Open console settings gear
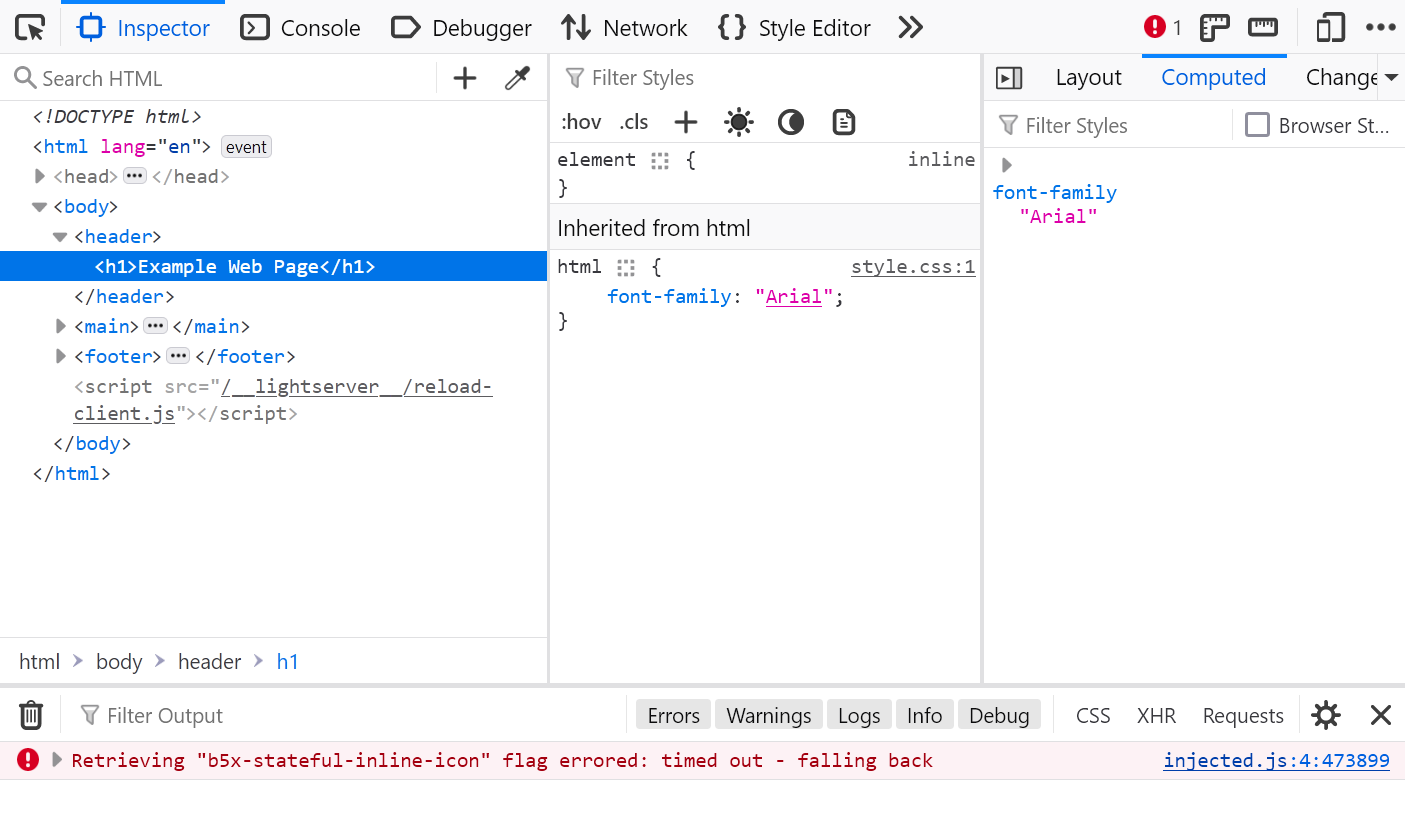 [1326, 715]
